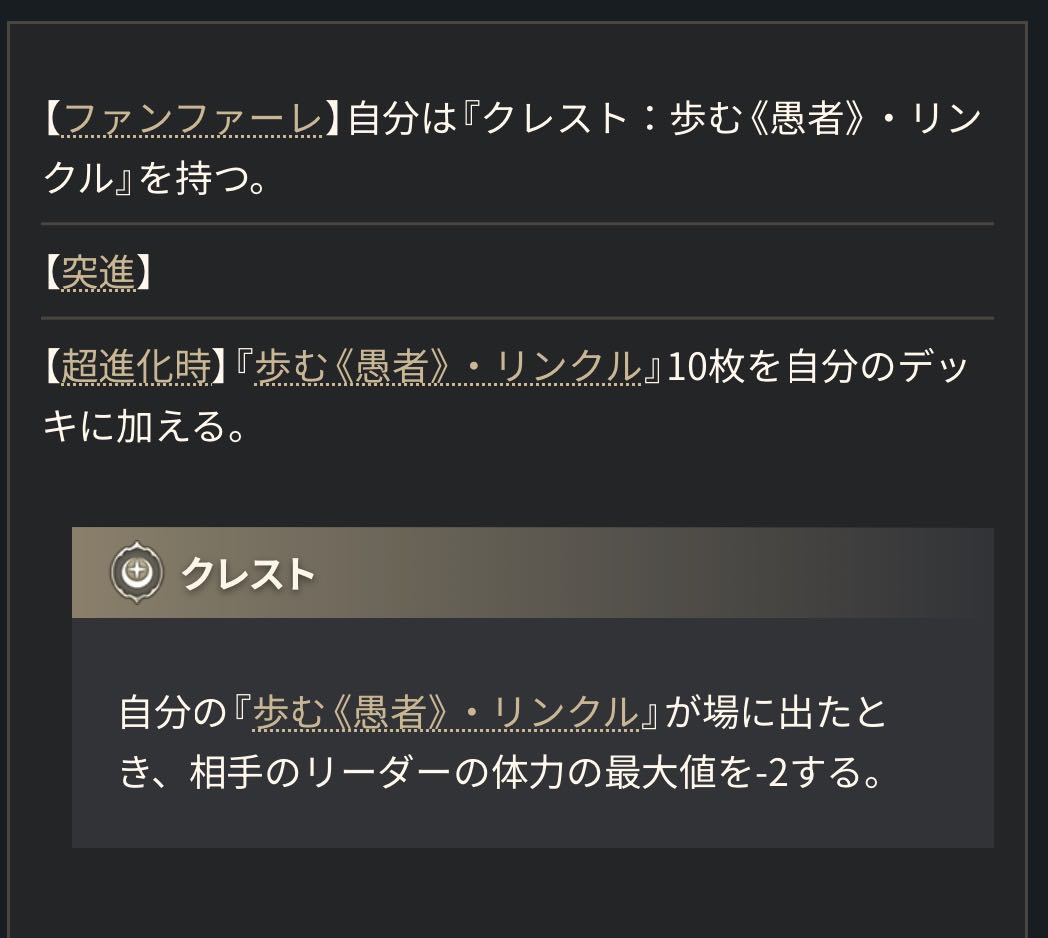This screenshot has width=1048, height=938.
Task: Click the 自分の text starting crest description
Action: click(167, 712)
